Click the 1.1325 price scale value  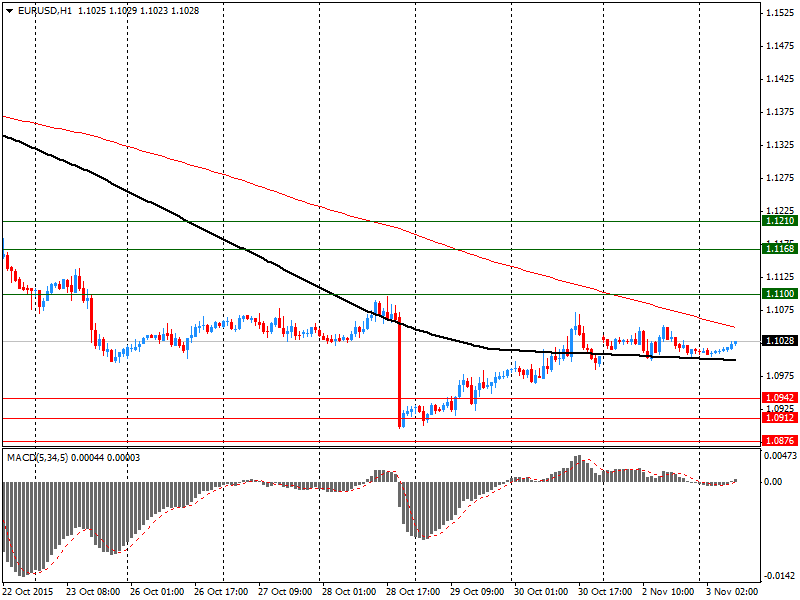point(781,145)
